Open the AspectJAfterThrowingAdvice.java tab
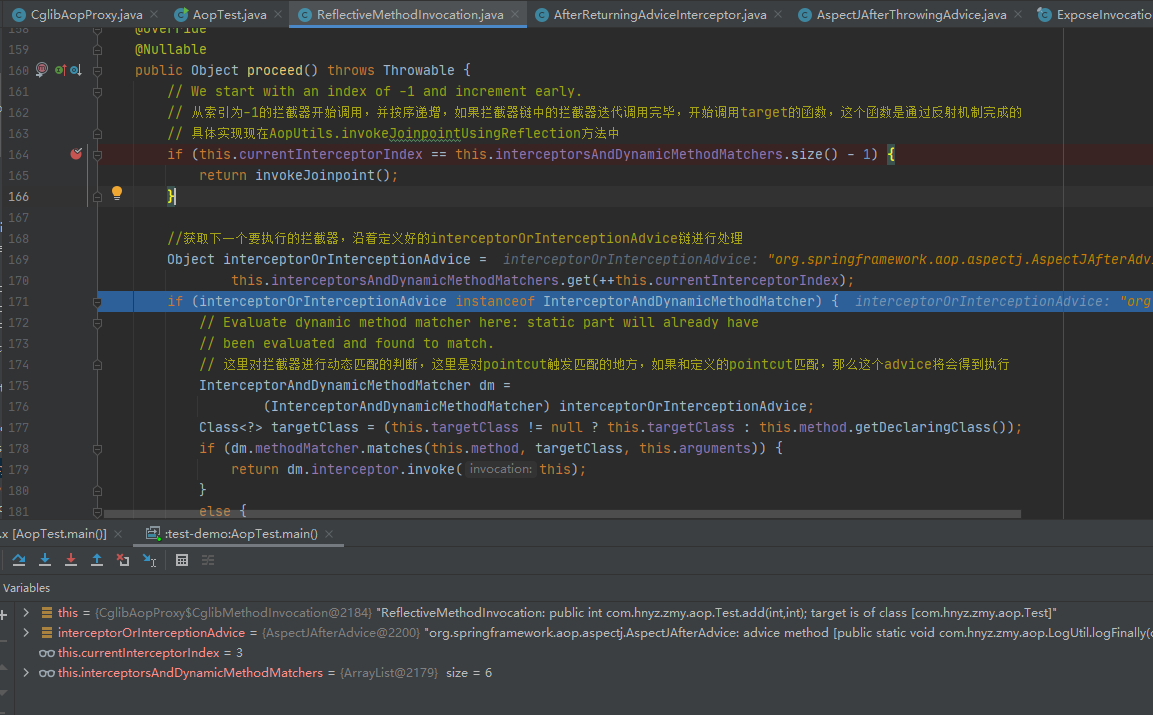The height and width of the screenshot is (715, 1153). (x=911, y=15)
